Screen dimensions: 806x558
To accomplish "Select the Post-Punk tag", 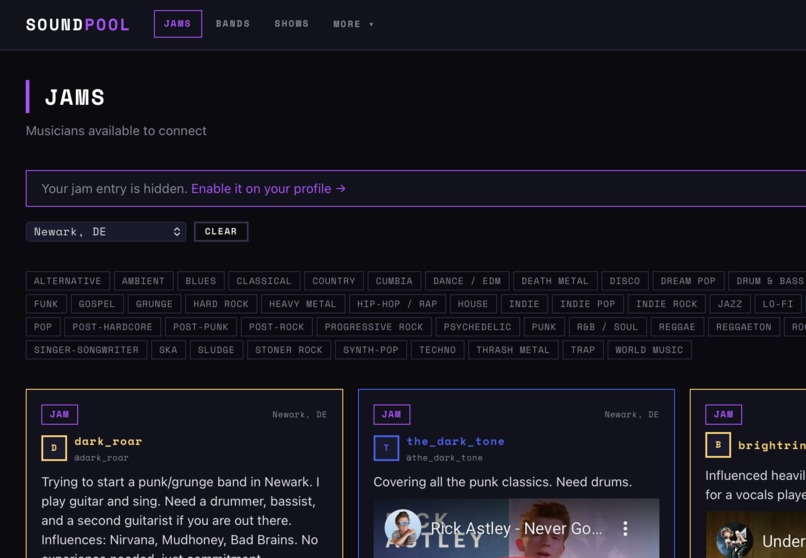I will point(201,327).
